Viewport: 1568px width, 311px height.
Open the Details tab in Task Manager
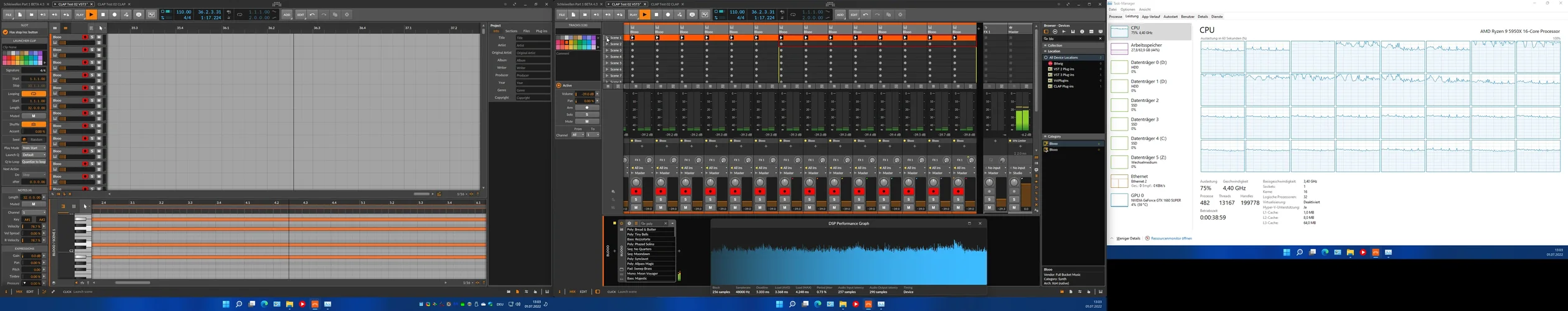[1203, 17]
